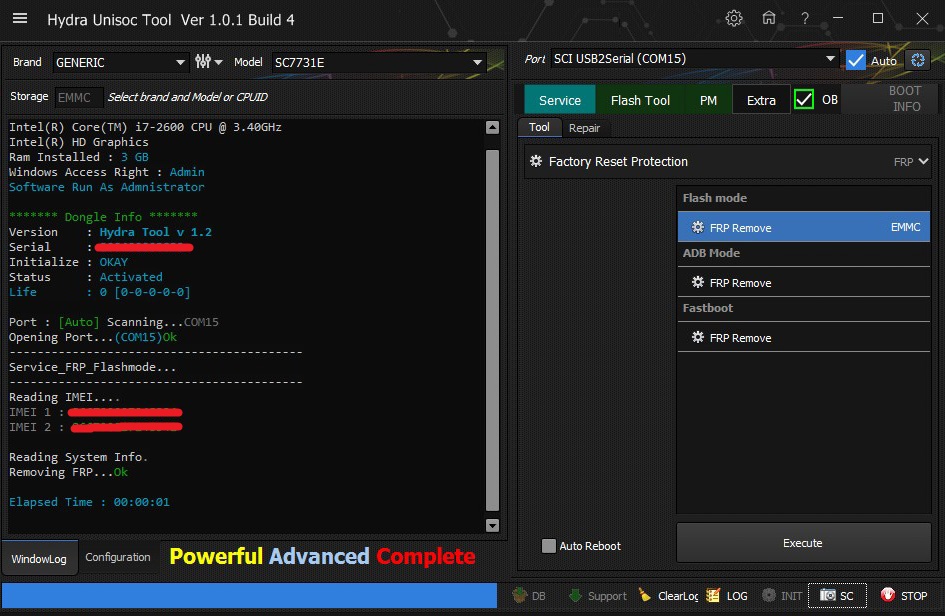Take screenshot with SC camera icon
945x616 pixels.
pos(828,596)
